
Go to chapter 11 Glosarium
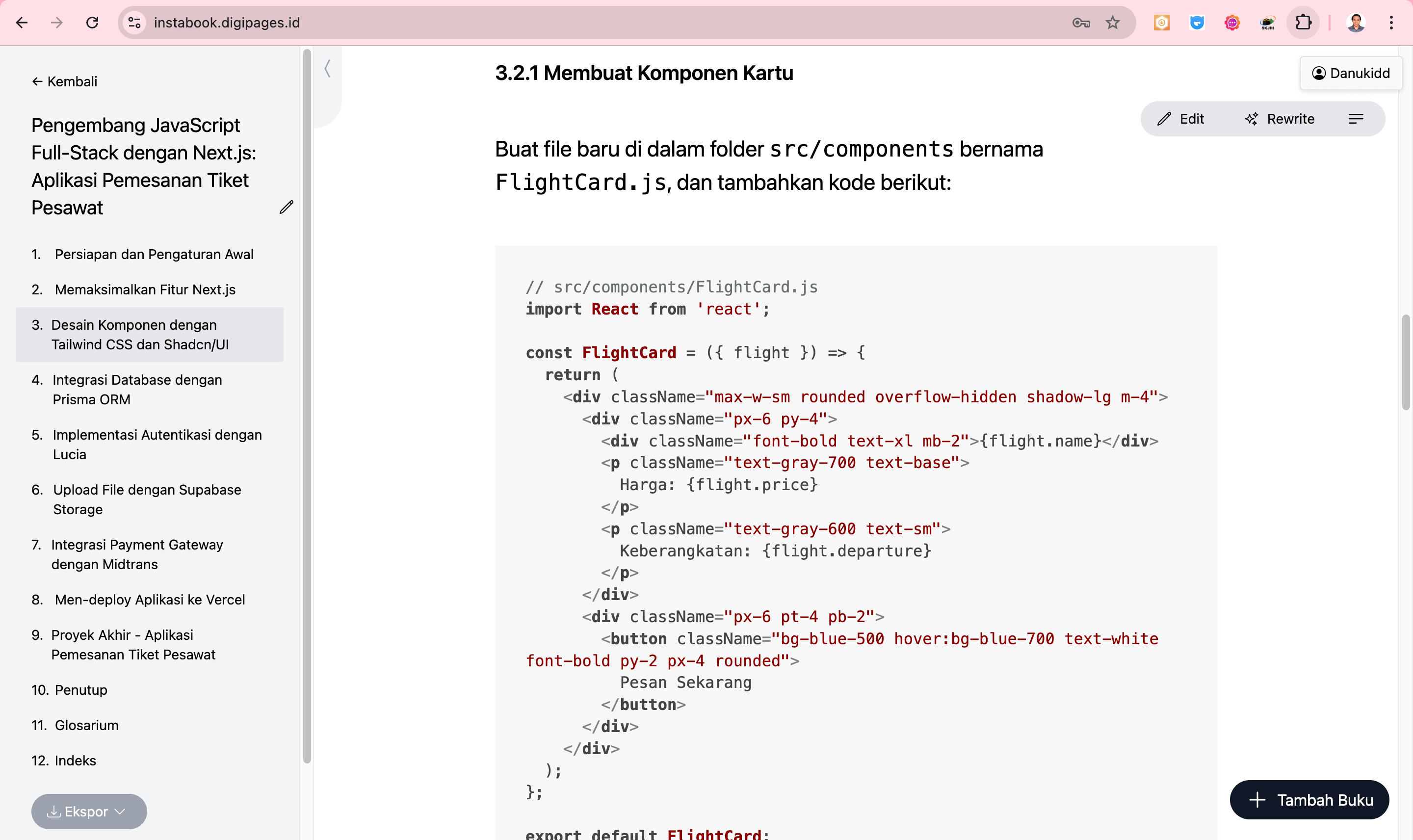click(86, 725)
